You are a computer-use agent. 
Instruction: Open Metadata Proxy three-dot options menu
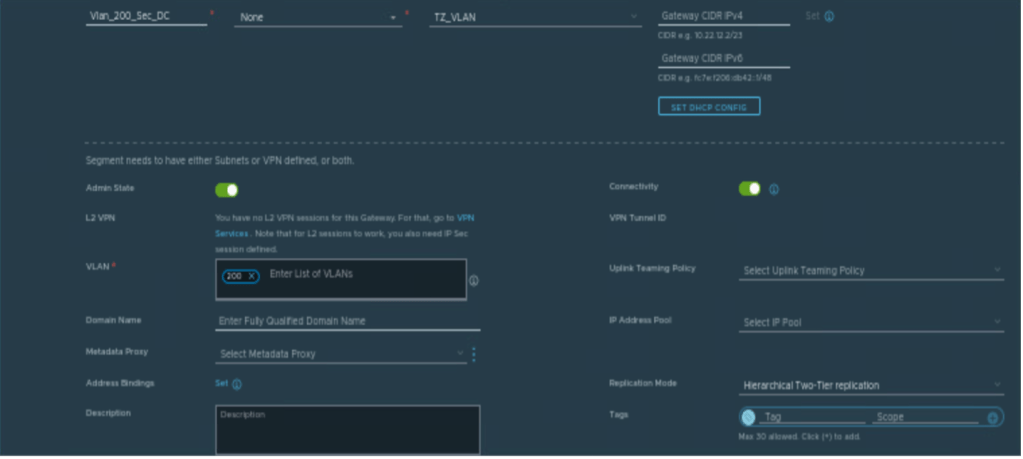pyautogui.click(x=474, y=354)
